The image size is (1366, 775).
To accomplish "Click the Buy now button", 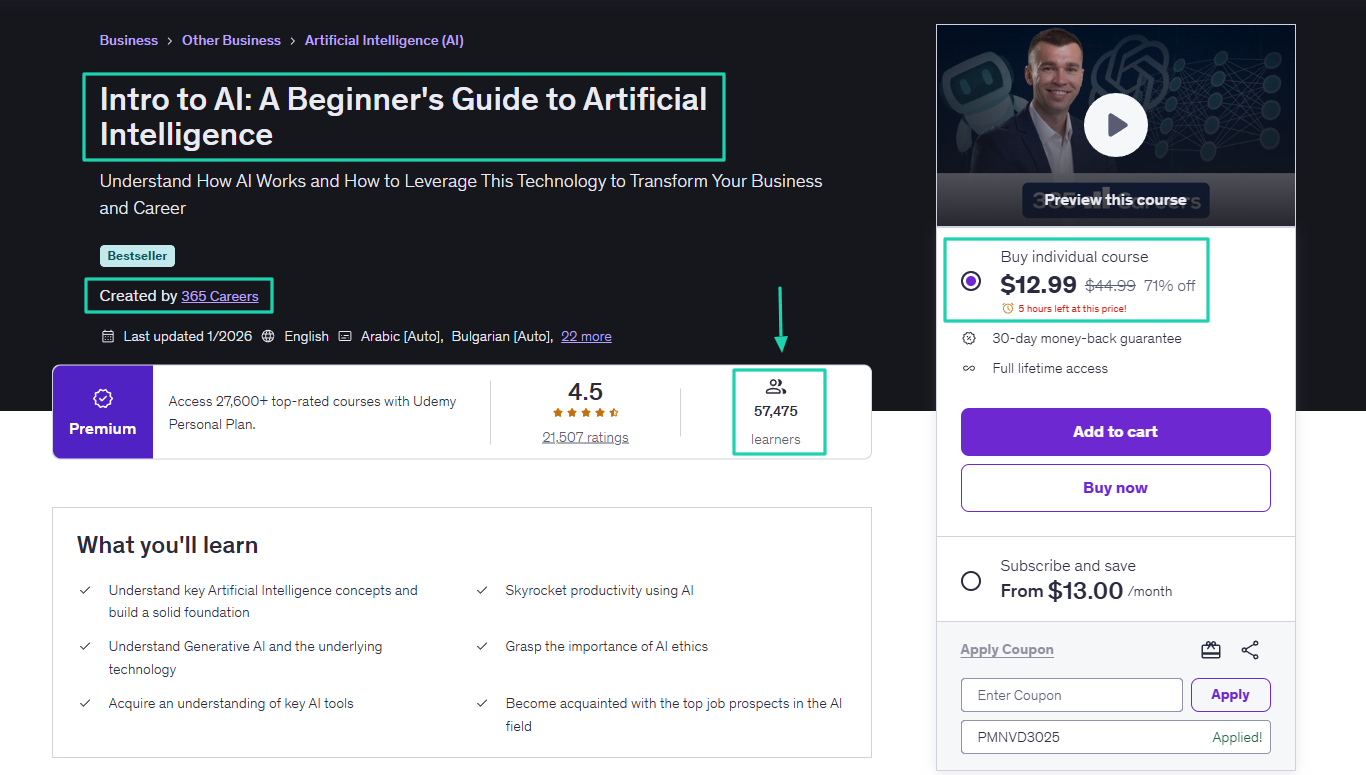I will coord(1115,487).
